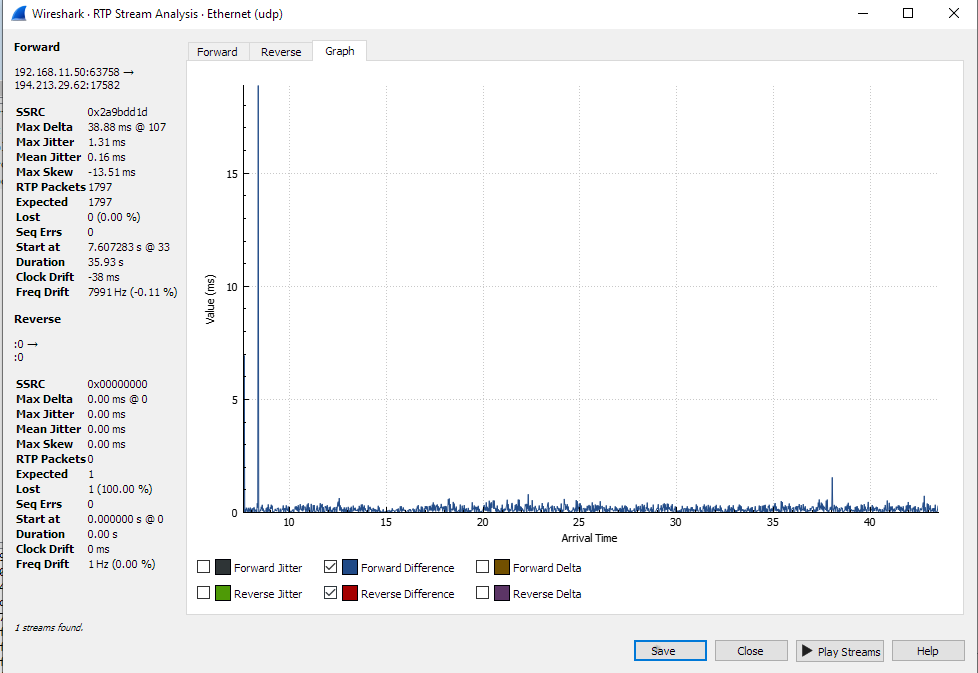Viewport: 978px width, 673px height.
Task: Open Help for RTP Stream Analysis
Action: click(x=928, y=650)
